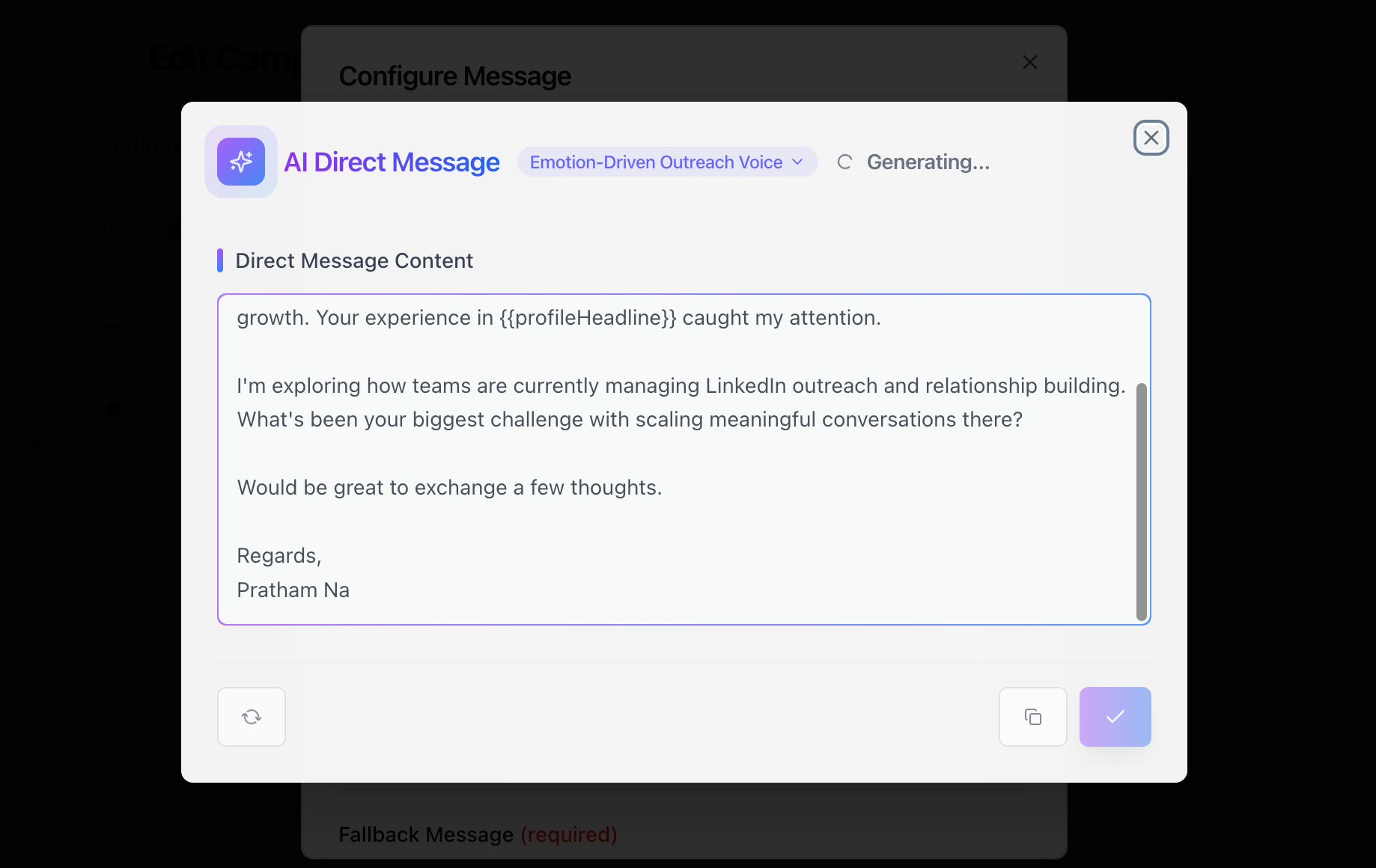This screenshot has width=1376, height=868.
Task: Click the dimmed Saved tab in background
Action: [133, 231]
